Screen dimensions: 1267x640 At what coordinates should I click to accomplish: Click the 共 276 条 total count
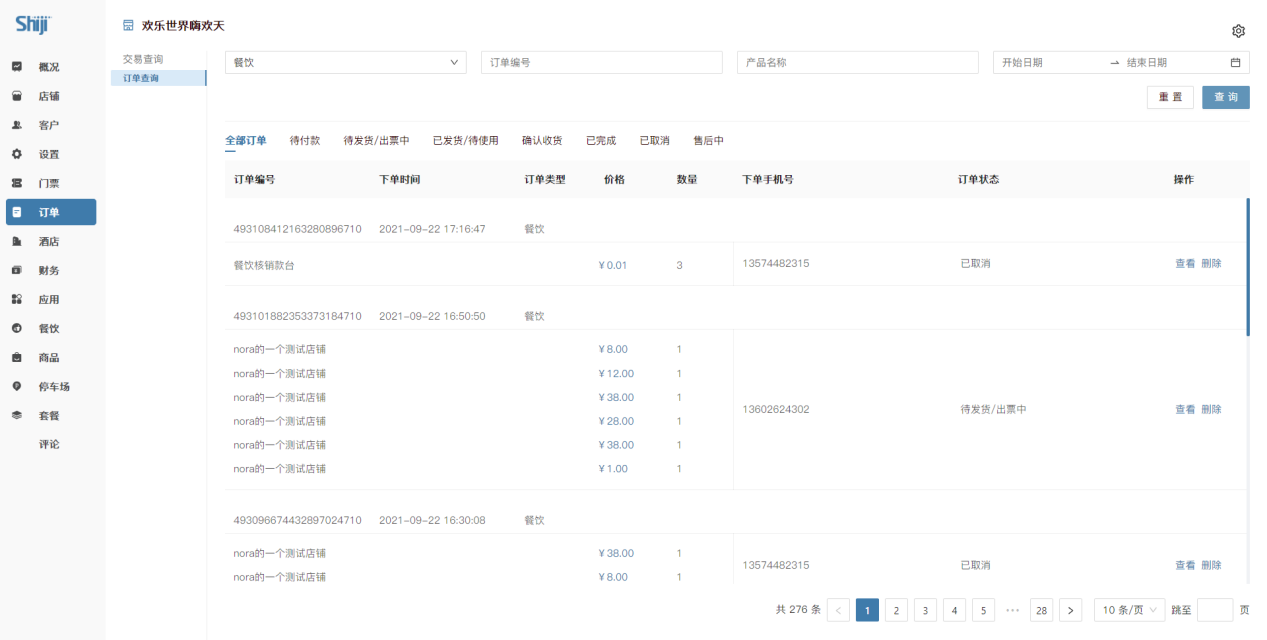point(798,610)
